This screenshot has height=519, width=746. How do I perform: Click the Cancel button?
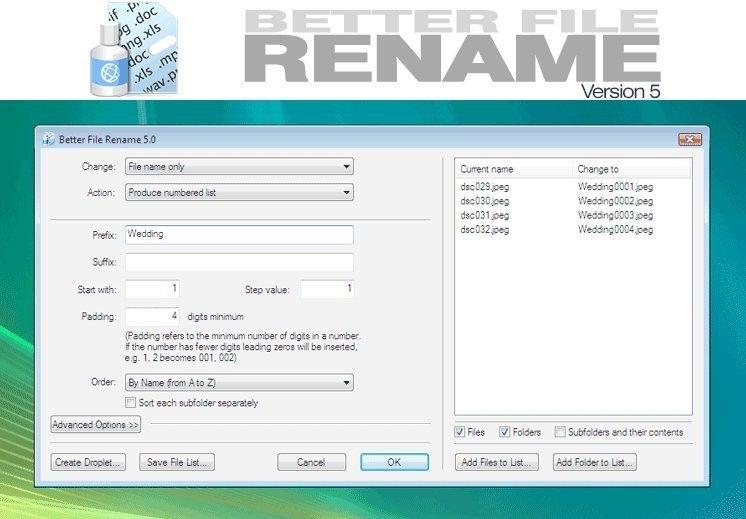(312, 462)
